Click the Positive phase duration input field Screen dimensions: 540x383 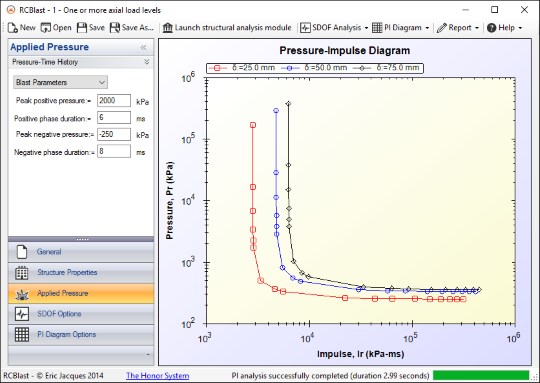point(114,117)
